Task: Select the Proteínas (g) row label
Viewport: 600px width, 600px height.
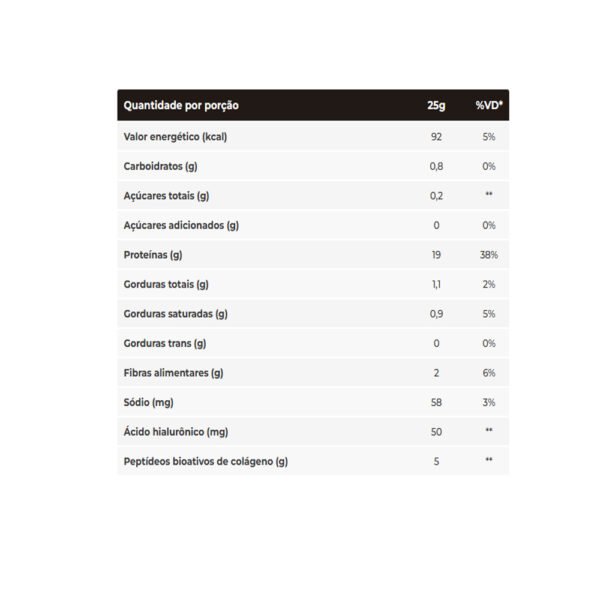Action: 153,255
